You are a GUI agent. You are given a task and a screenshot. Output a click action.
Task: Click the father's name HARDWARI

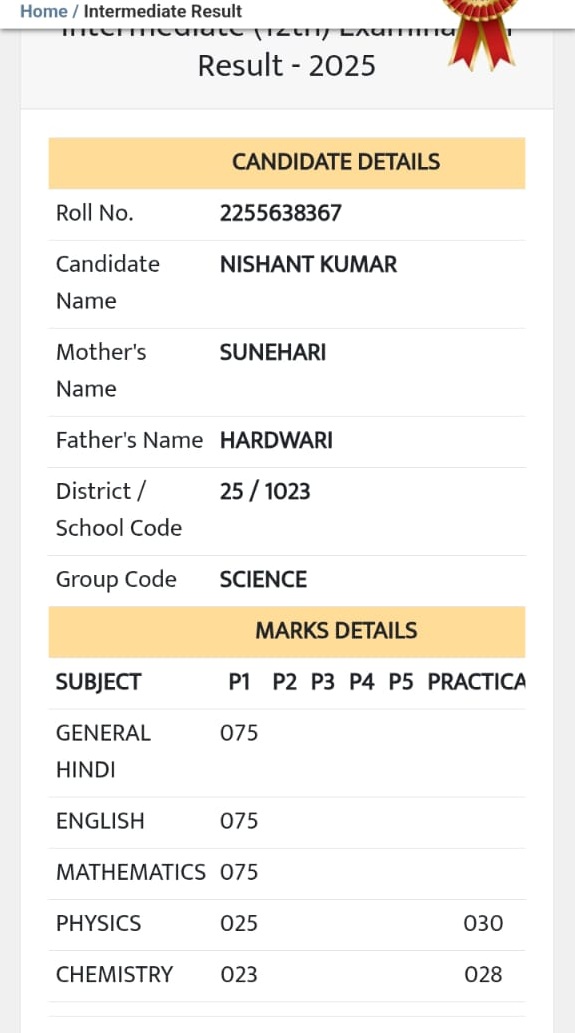pyautogui.click(x=276, y=440)
